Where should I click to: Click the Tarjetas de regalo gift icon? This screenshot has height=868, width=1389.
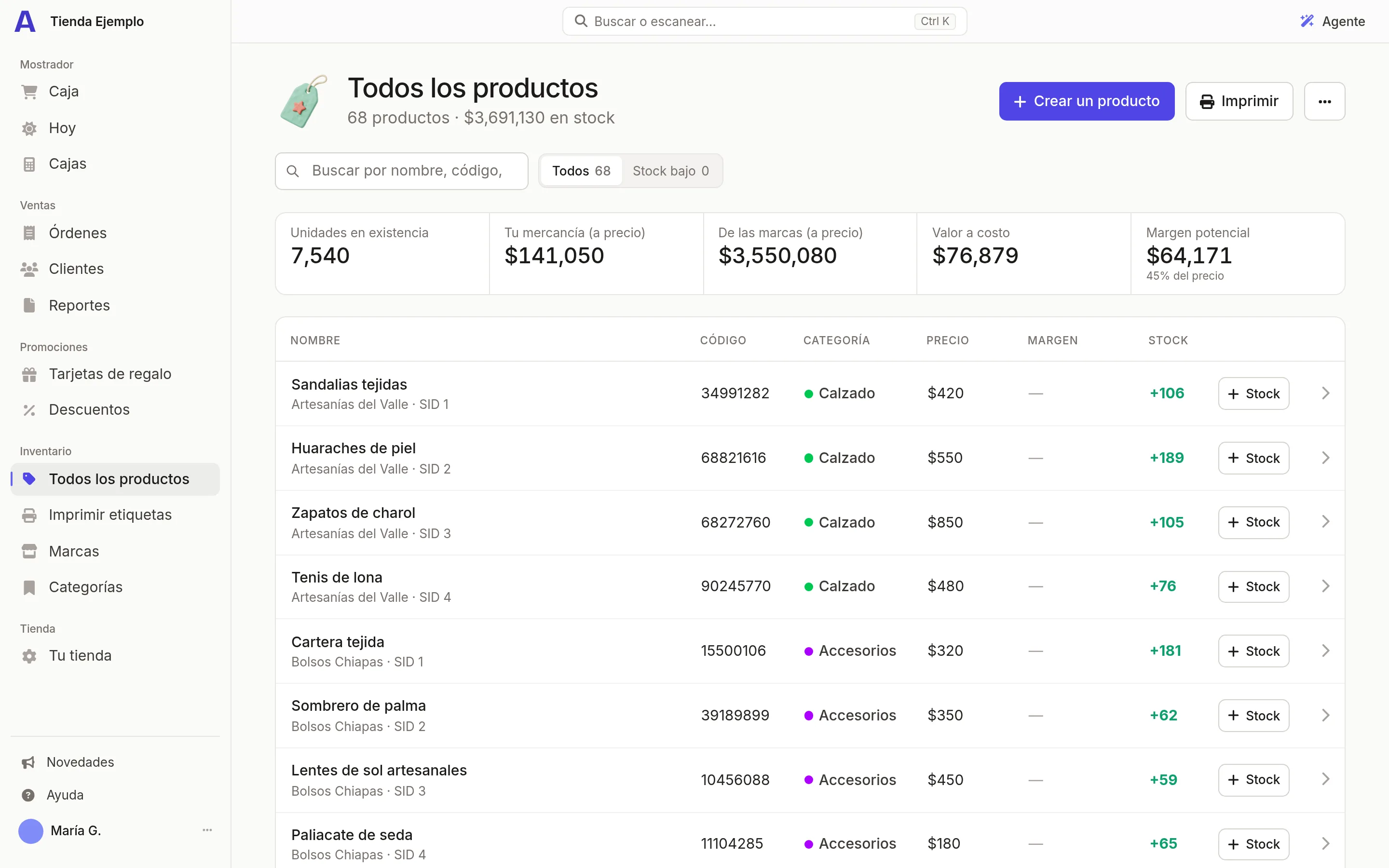click(29, 374)
